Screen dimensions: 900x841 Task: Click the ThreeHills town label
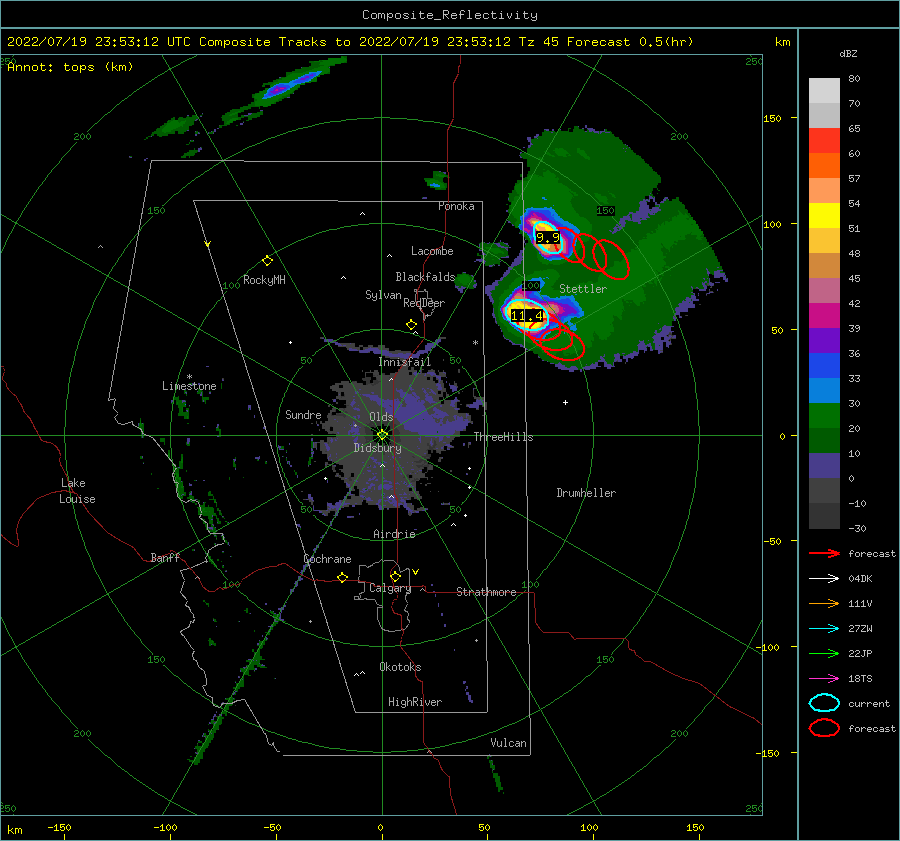pyautogui.click(x=503, y=437)
